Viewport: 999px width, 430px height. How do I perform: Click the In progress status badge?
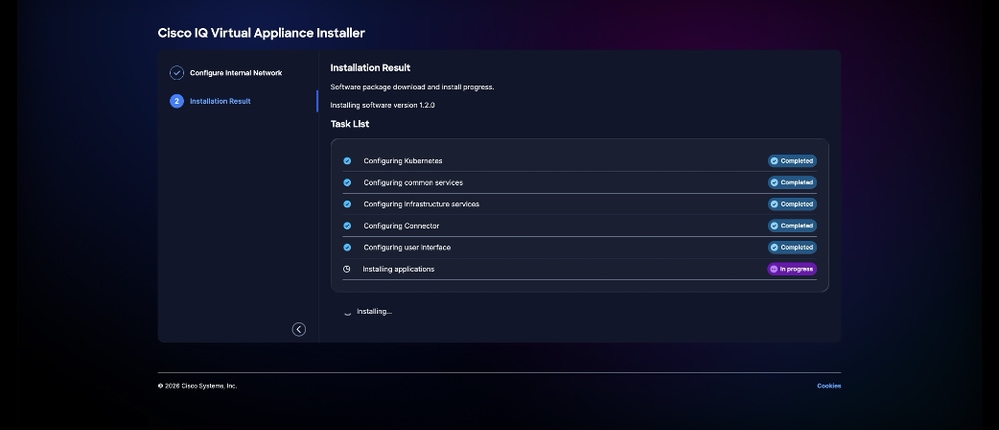pyautogui.click(x=792, y=269)
